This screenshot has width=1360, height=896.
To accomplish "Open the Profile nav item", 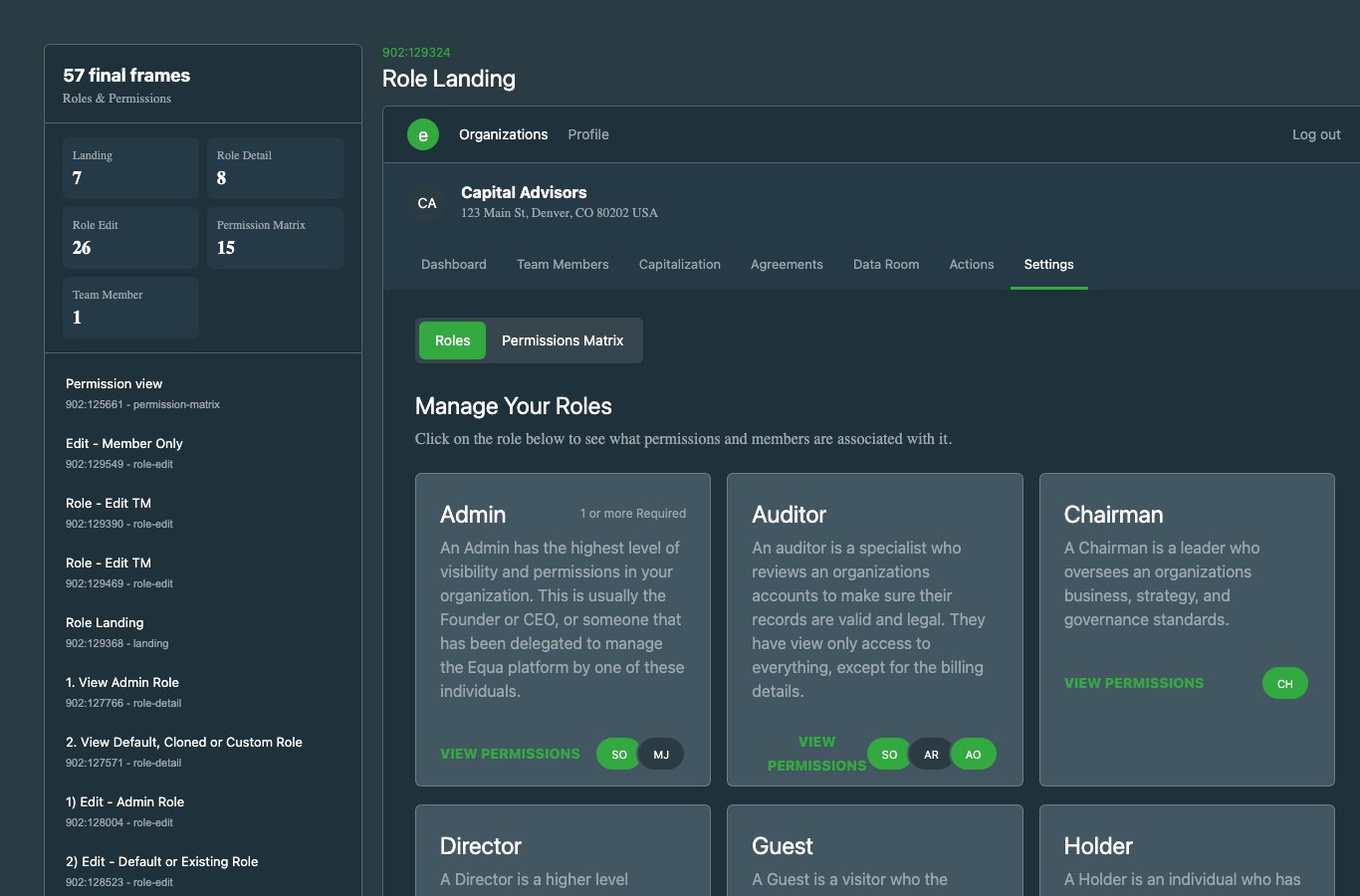I will coord(588,134).
